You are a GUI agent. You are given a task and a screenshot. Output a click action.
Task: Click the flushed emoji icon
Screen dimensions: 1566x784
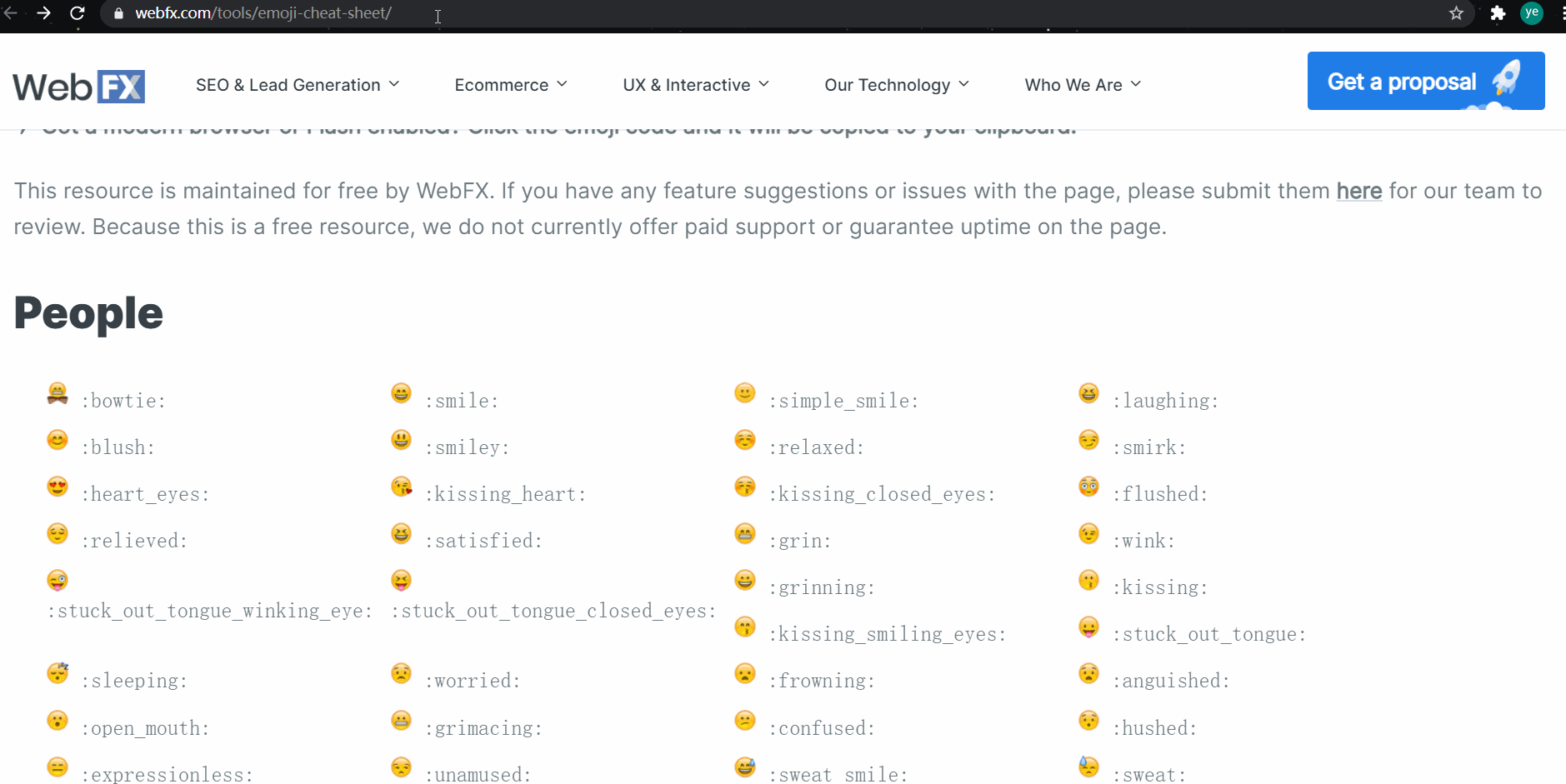[1088, 487]
